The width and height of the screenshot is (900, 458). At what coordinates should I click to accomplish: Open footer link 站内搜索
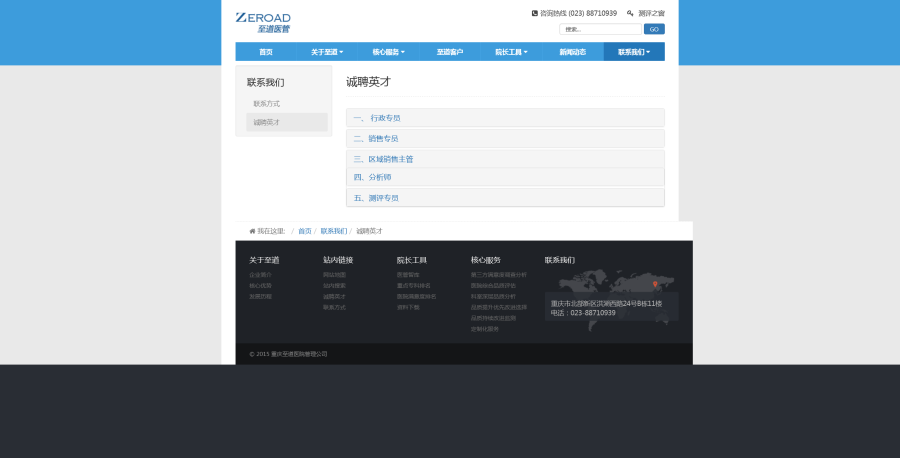point(335,286)
